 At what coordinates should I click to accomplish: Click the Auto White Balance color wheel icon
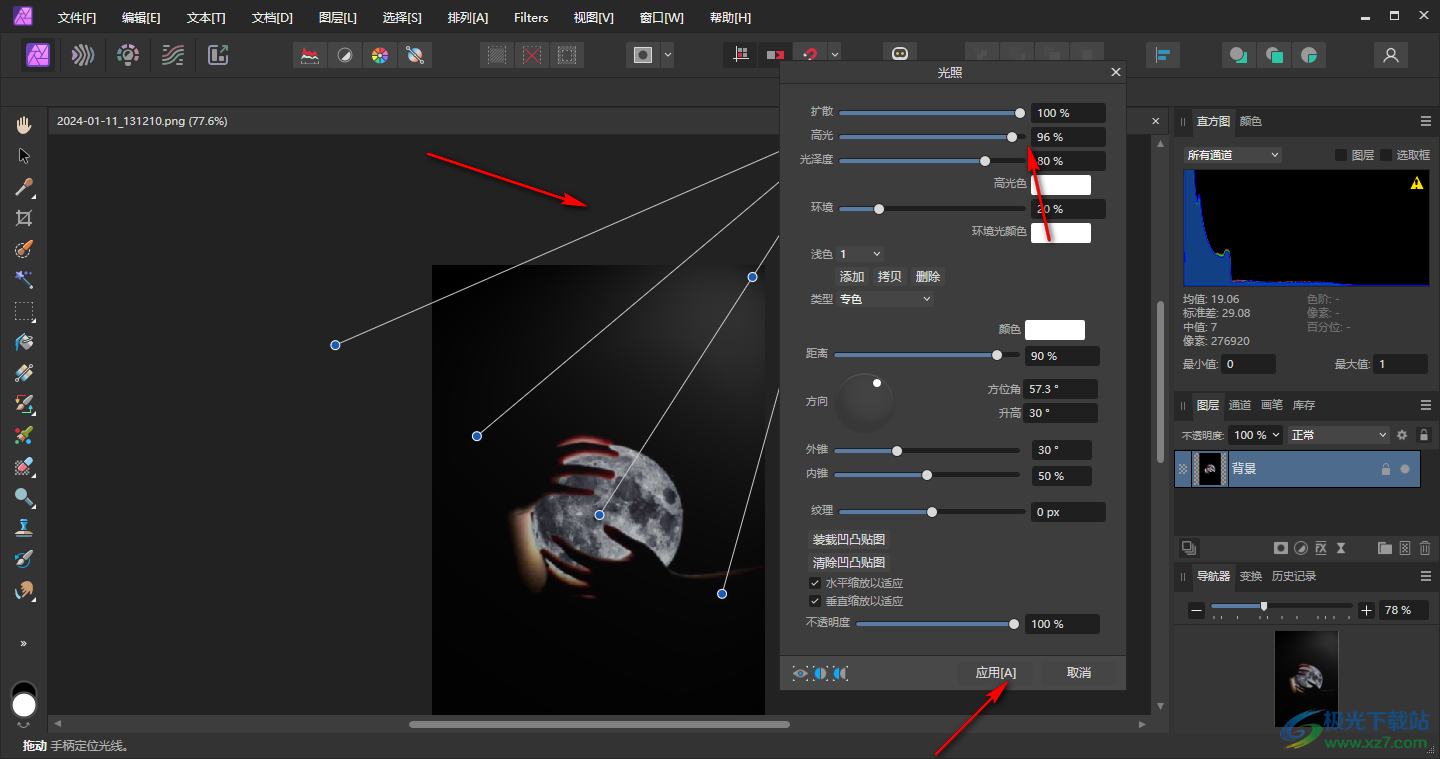click(379, 55)
